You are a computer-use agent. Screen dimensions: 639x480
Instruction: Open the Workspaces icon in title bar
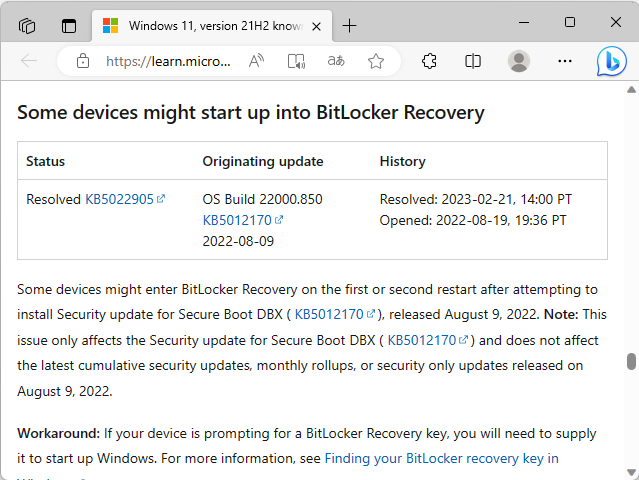pyautogui.click(x=28, y=25)
